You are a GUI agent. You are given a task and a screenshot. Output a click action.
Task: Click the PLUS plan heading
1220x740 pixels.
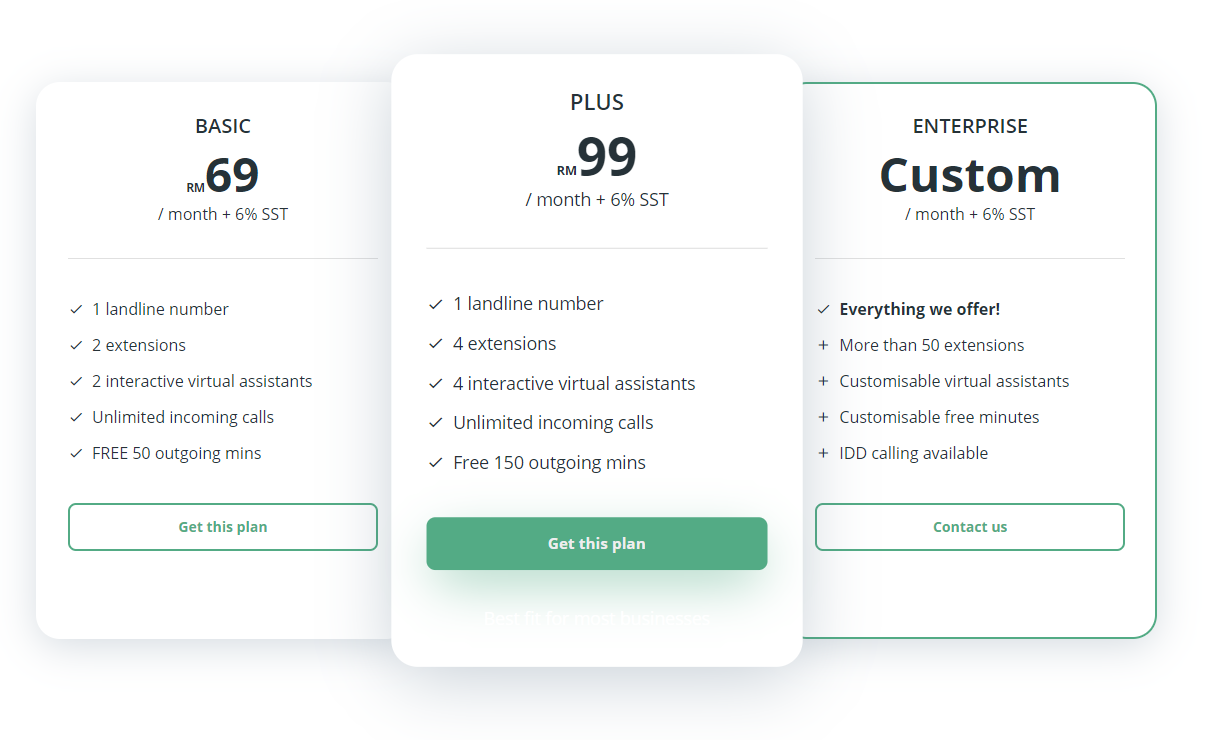597,102
